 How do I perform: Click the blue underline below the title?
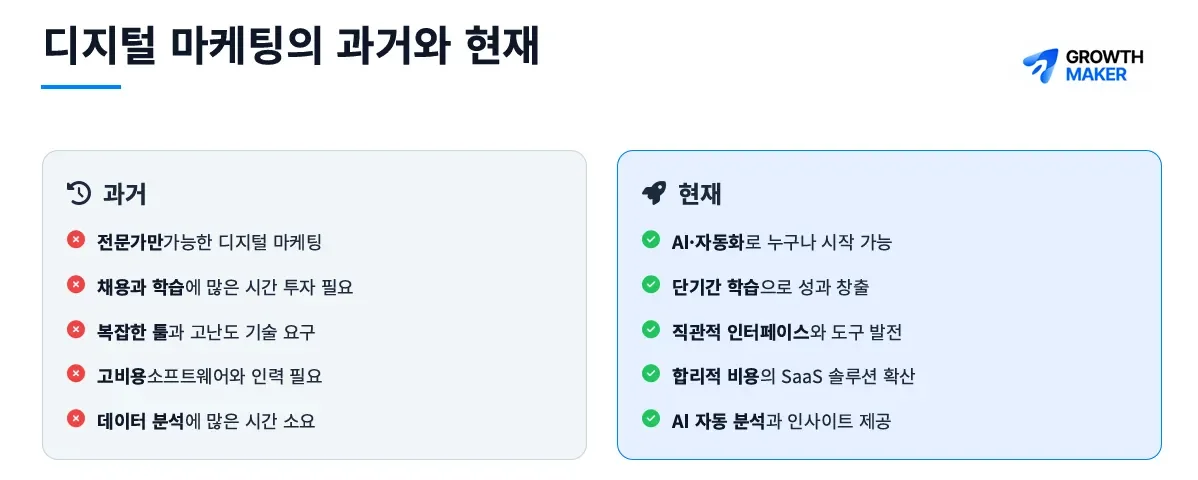coord(81,87)
